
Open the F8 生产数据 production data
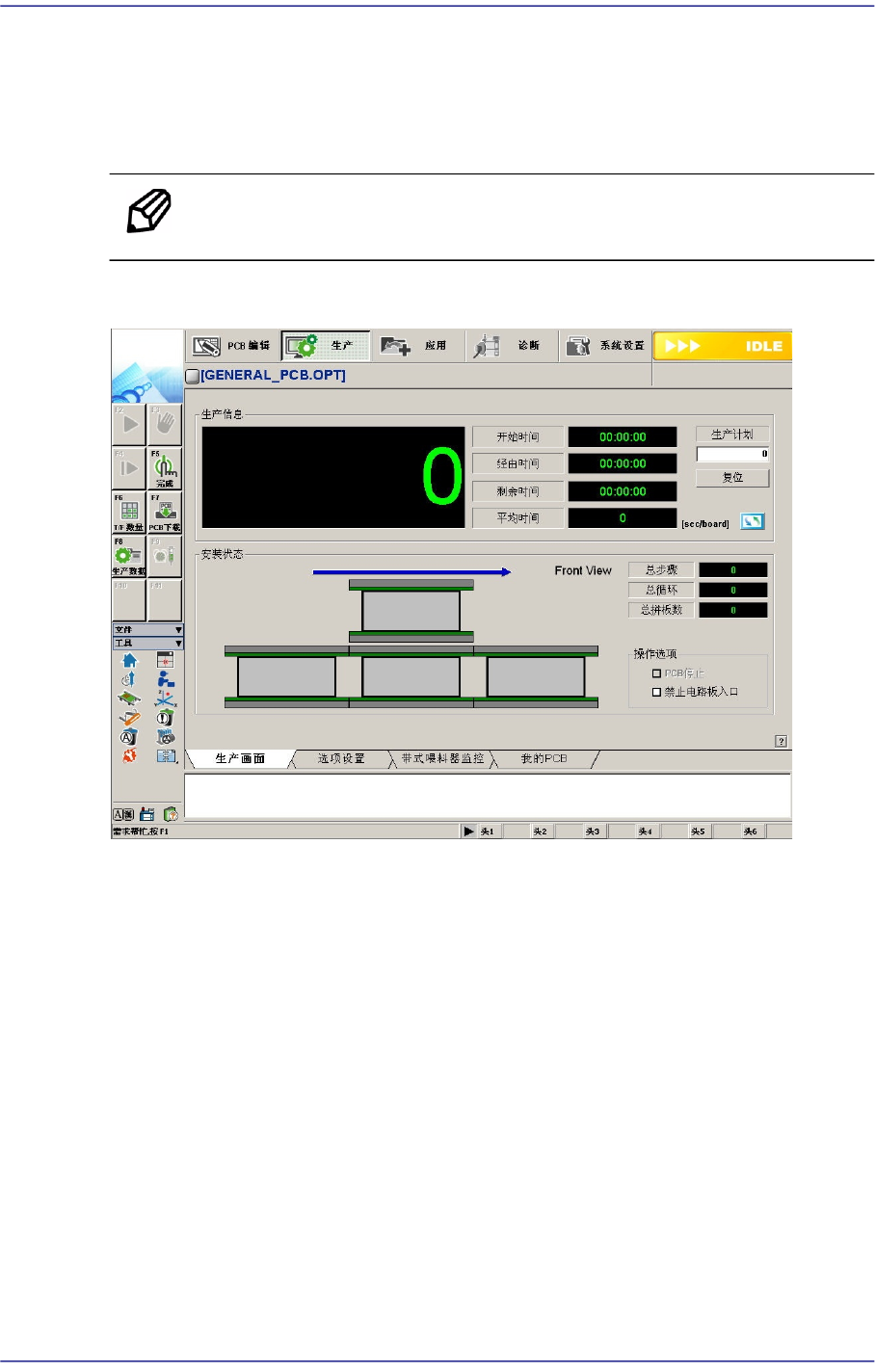(x=129, y=556)
